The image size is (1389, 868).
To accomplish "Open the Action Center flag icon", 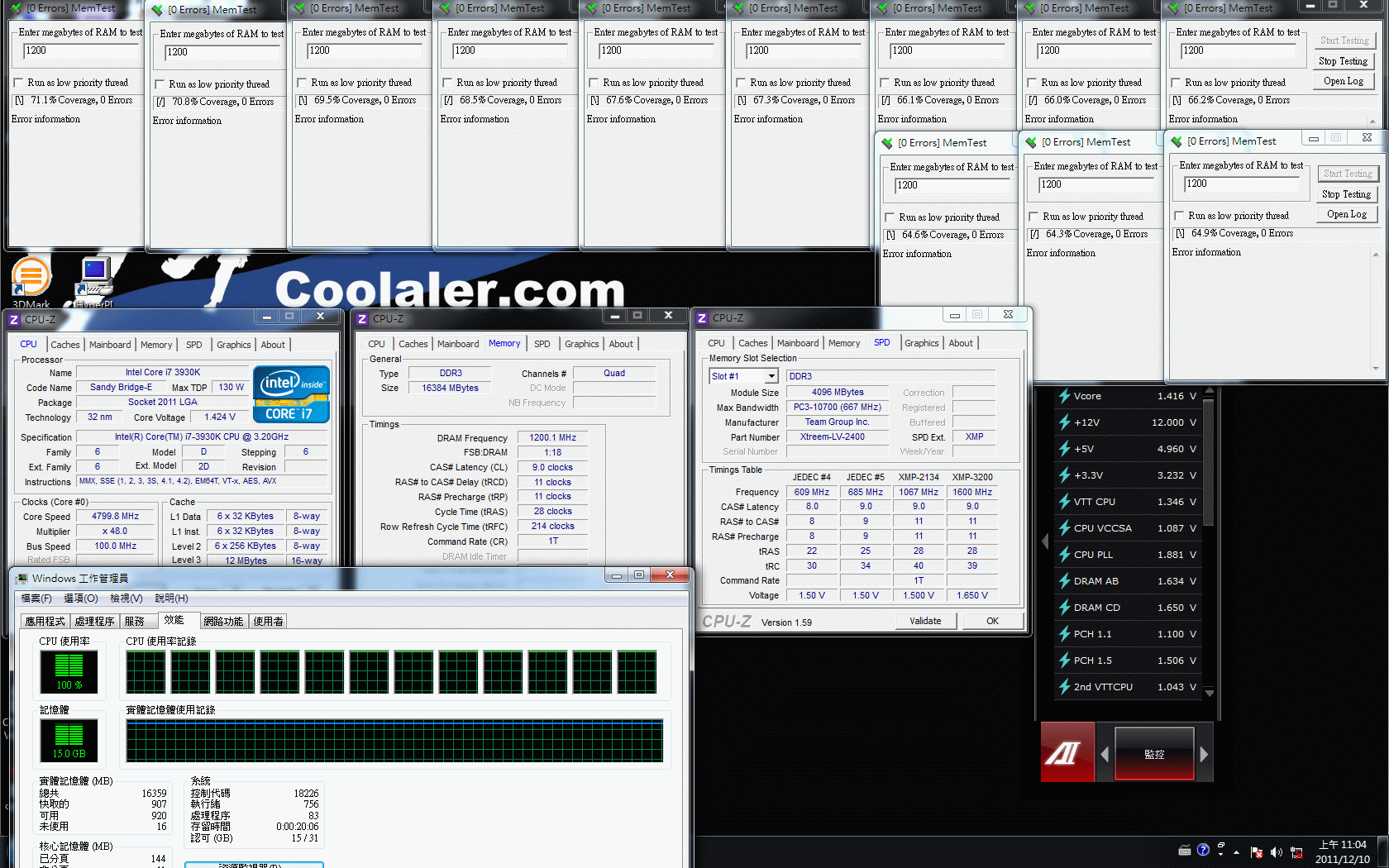I will (1257, 852).
